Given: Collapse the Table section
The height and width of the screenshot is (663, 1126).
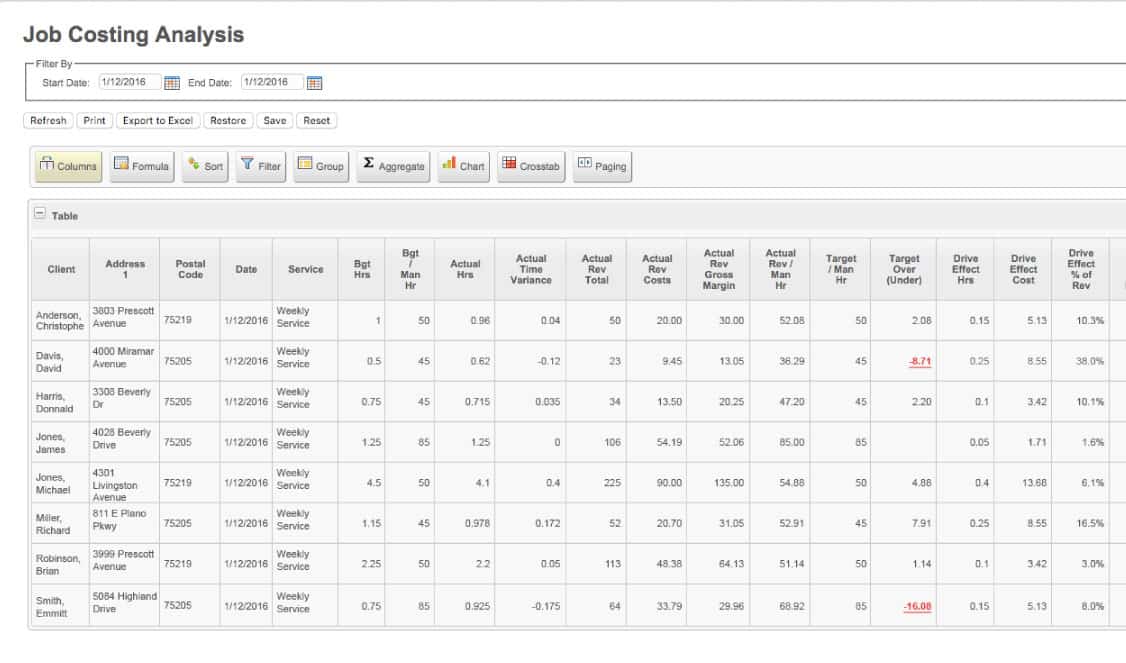Looking at the screenshot, I should coord(40,213).
